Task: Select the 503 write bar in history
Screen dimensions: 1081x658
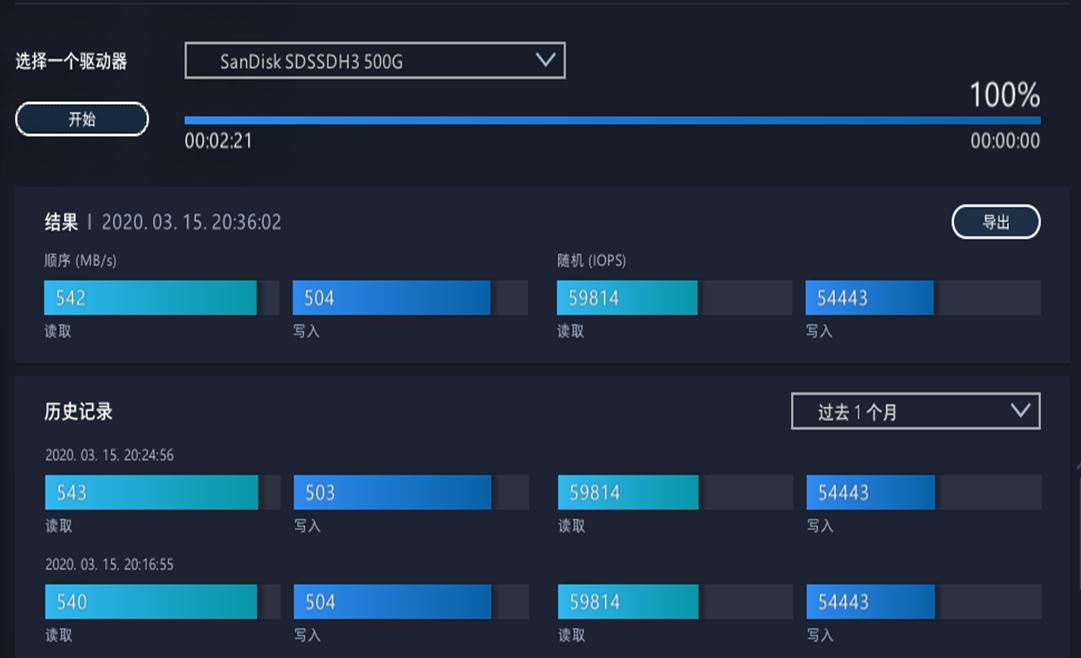Action: tap(392, 492)
